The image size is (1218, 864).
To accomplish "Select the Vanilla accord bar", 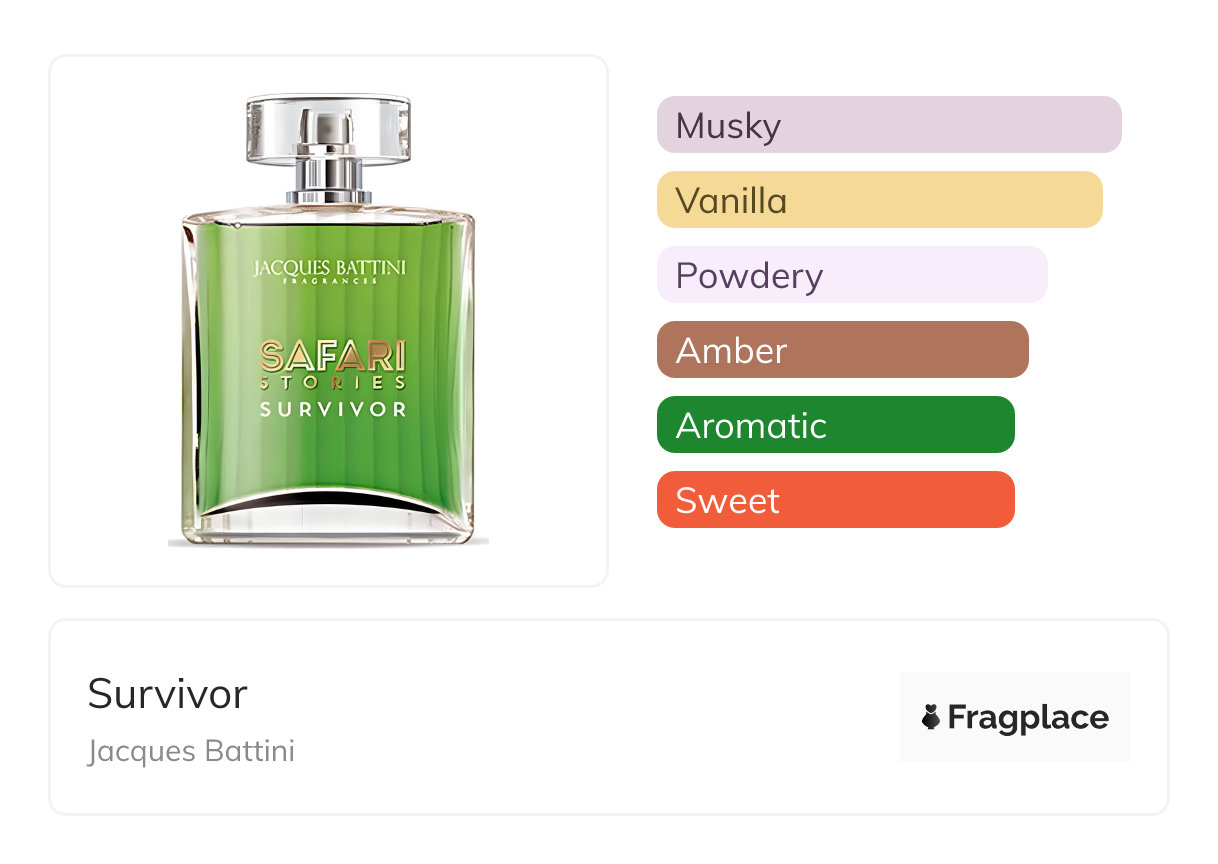I will (880, 200).
